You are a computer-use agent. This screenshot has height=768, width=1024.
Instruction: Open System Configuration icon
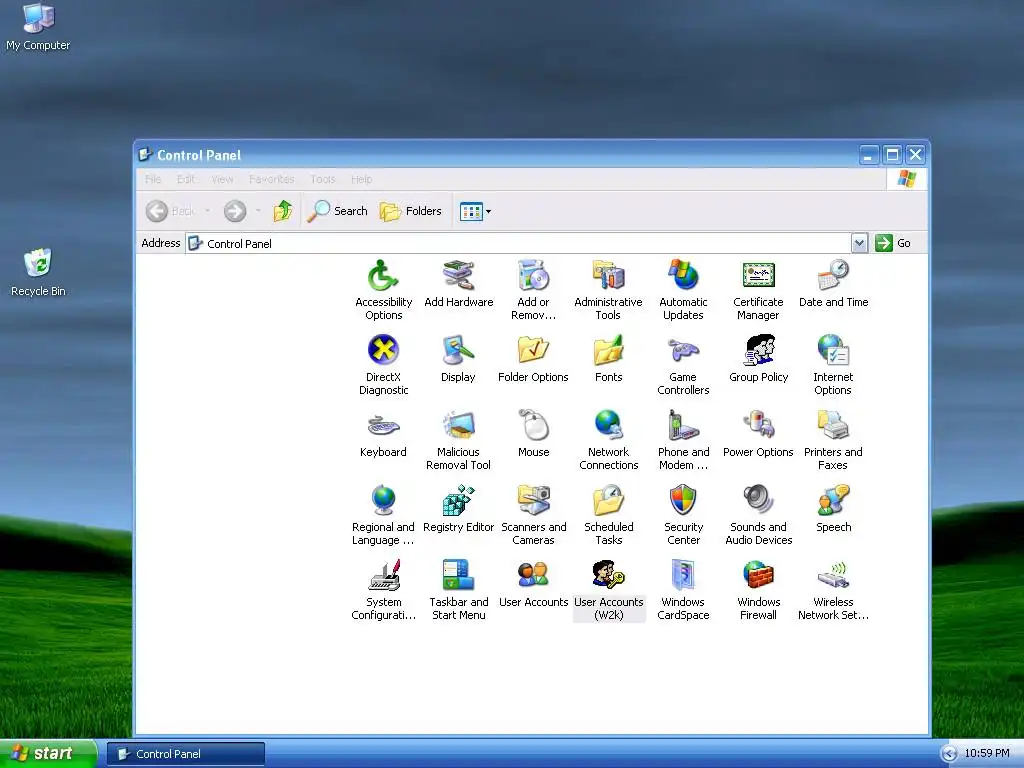point(383,590)
